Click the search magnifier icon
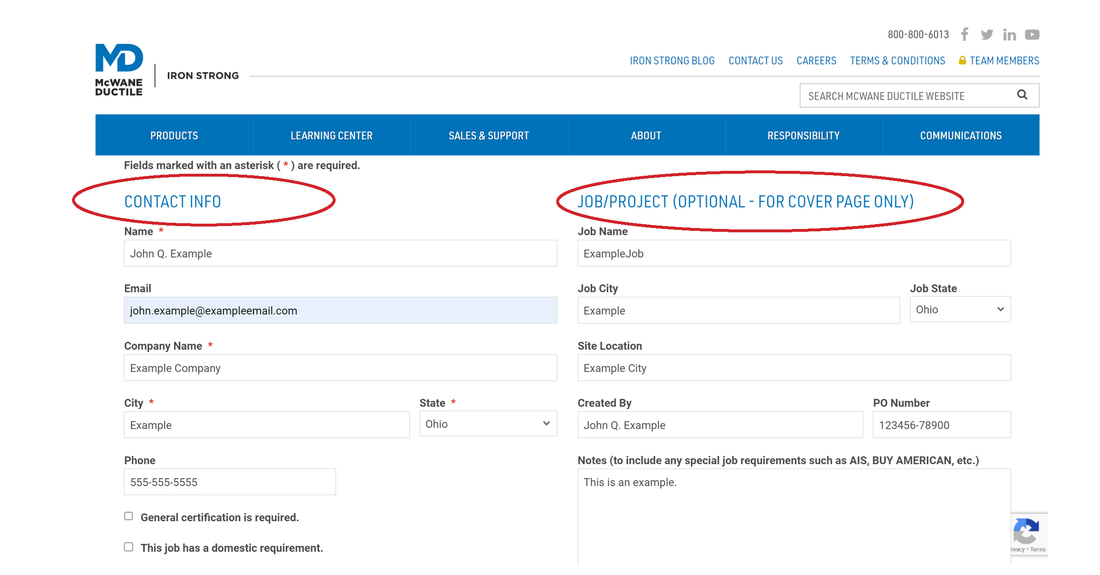This screenshot has width=1100, height=575. tap(1022, 95)
